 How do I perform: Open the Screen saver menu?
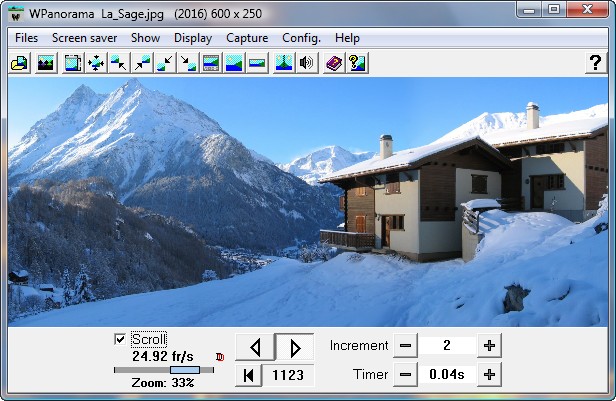(x=84, y=38)
